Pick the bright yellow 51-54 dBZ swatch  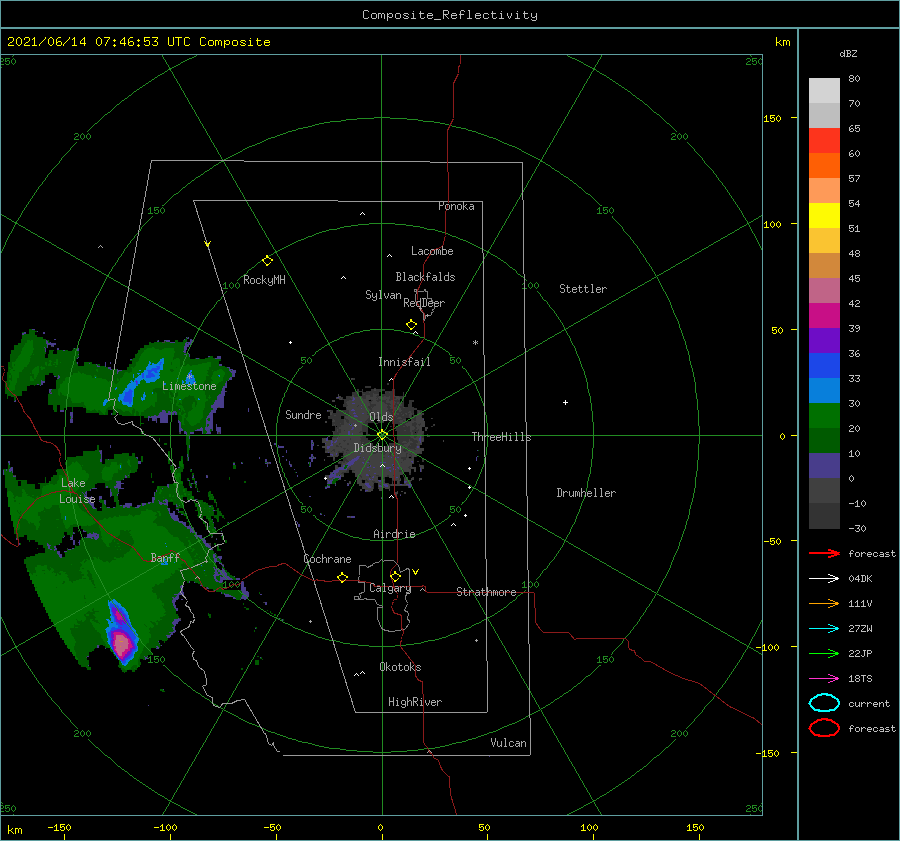point(824,216)
